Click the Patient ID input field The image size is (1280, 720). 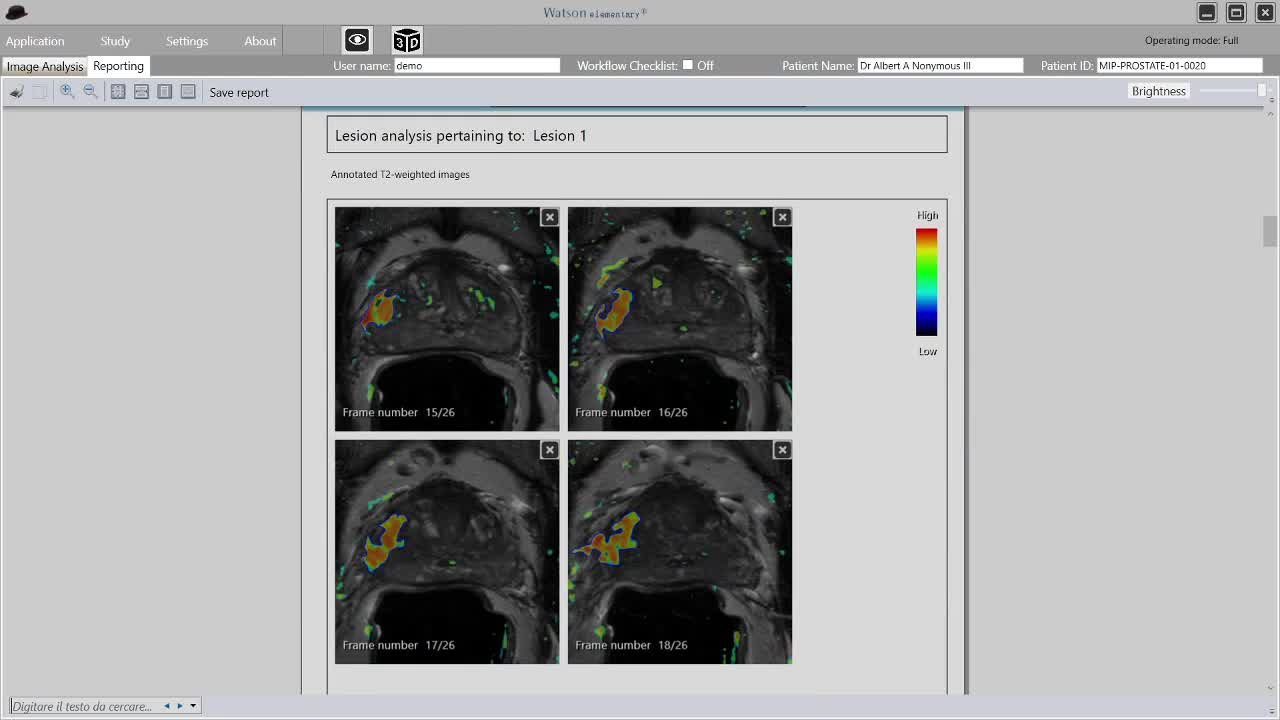[1180, 65]
